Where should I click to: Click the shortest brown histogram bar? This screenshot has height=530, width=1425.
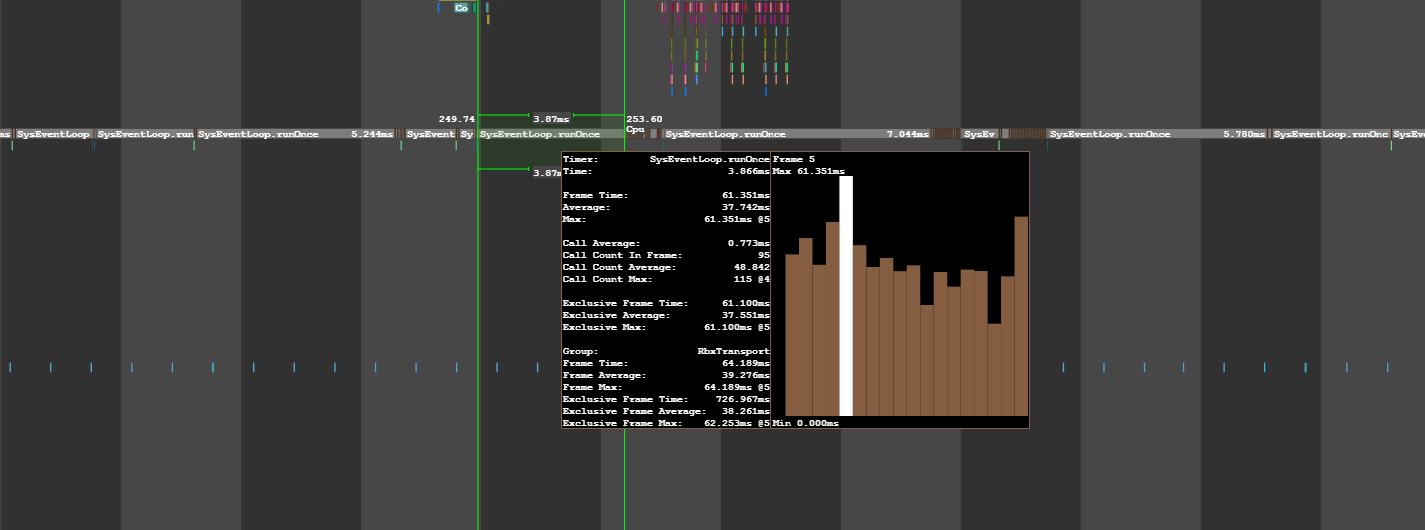pyautogui.click(x=994, y=369)
